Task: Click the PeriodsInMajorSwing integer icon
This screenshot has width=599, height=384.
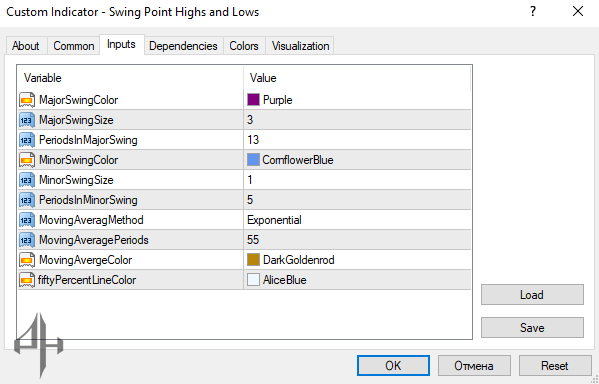Action: pos(27,140)
